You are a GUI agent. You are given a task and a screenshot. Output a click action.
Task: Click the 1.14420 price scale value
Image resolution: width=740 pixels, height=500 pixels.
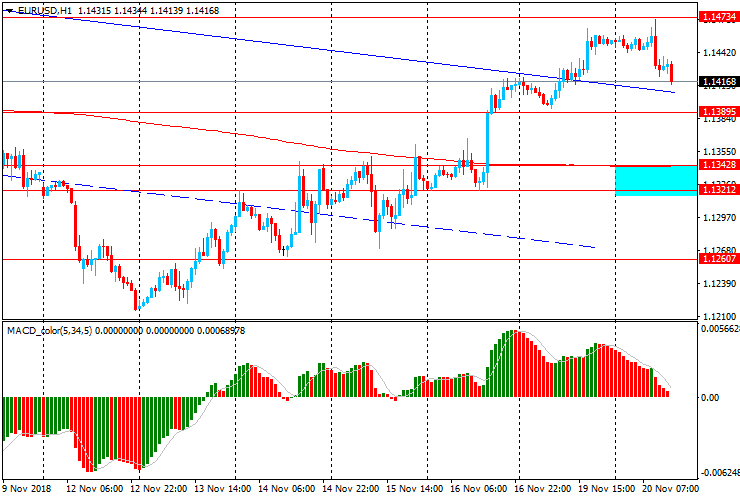(719, 52)
